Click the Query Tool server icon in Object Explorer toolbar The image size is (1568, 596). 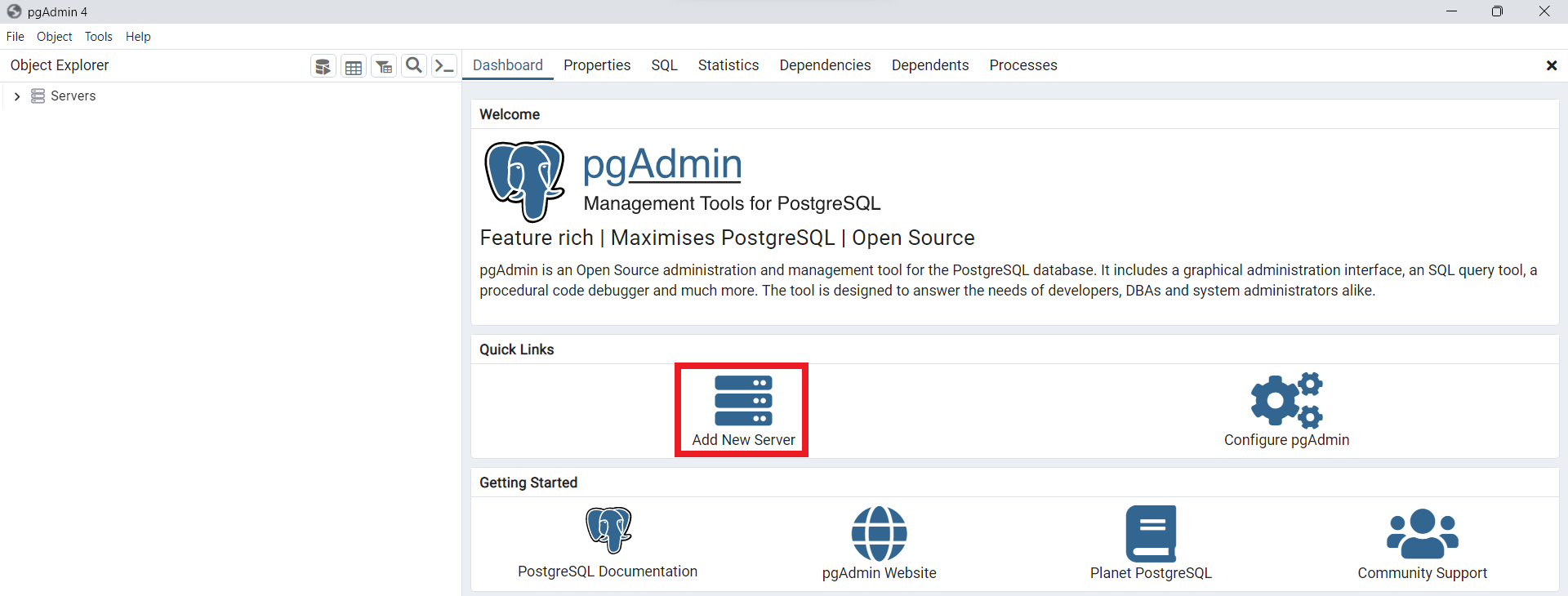click(323, 66)
